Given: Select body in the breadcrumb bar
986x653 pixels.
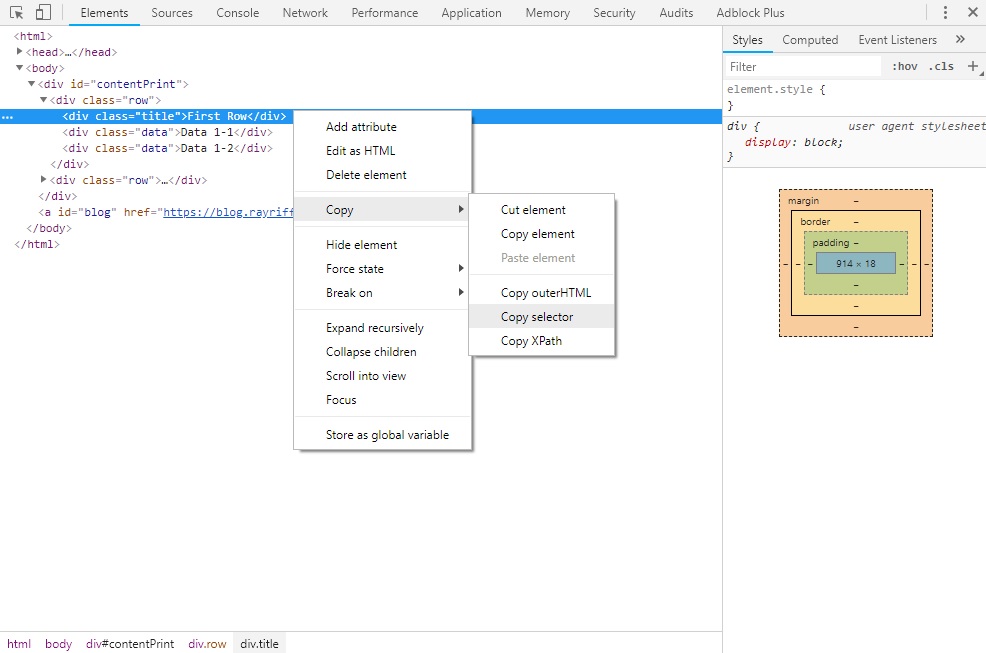Looking at the screenshot, I should point(58,644).
